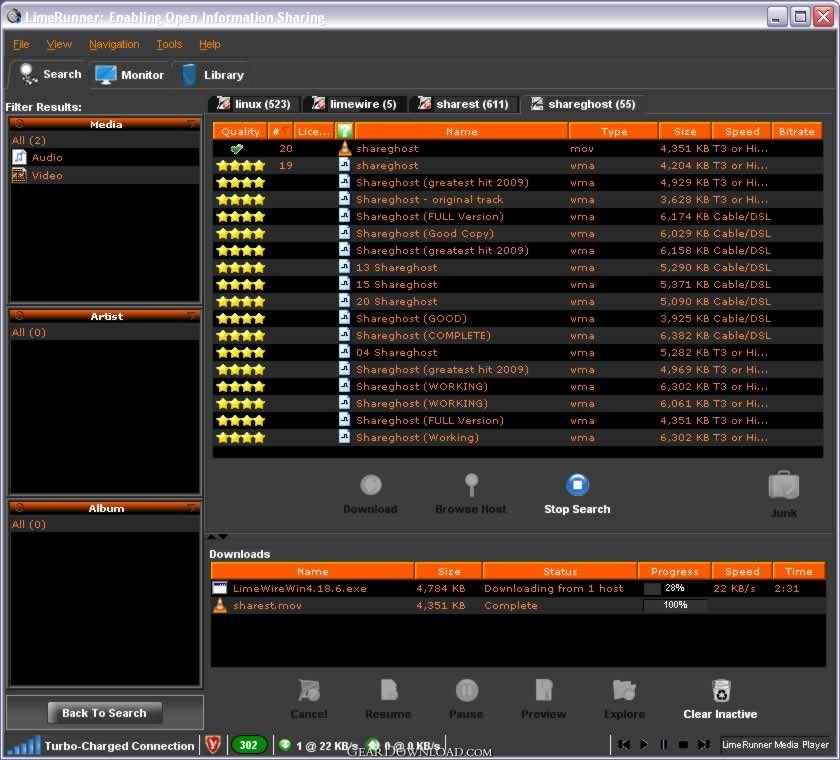Click the red shield icon in status bar
This screenshot has height=760, width=840.
coord(213,744)
